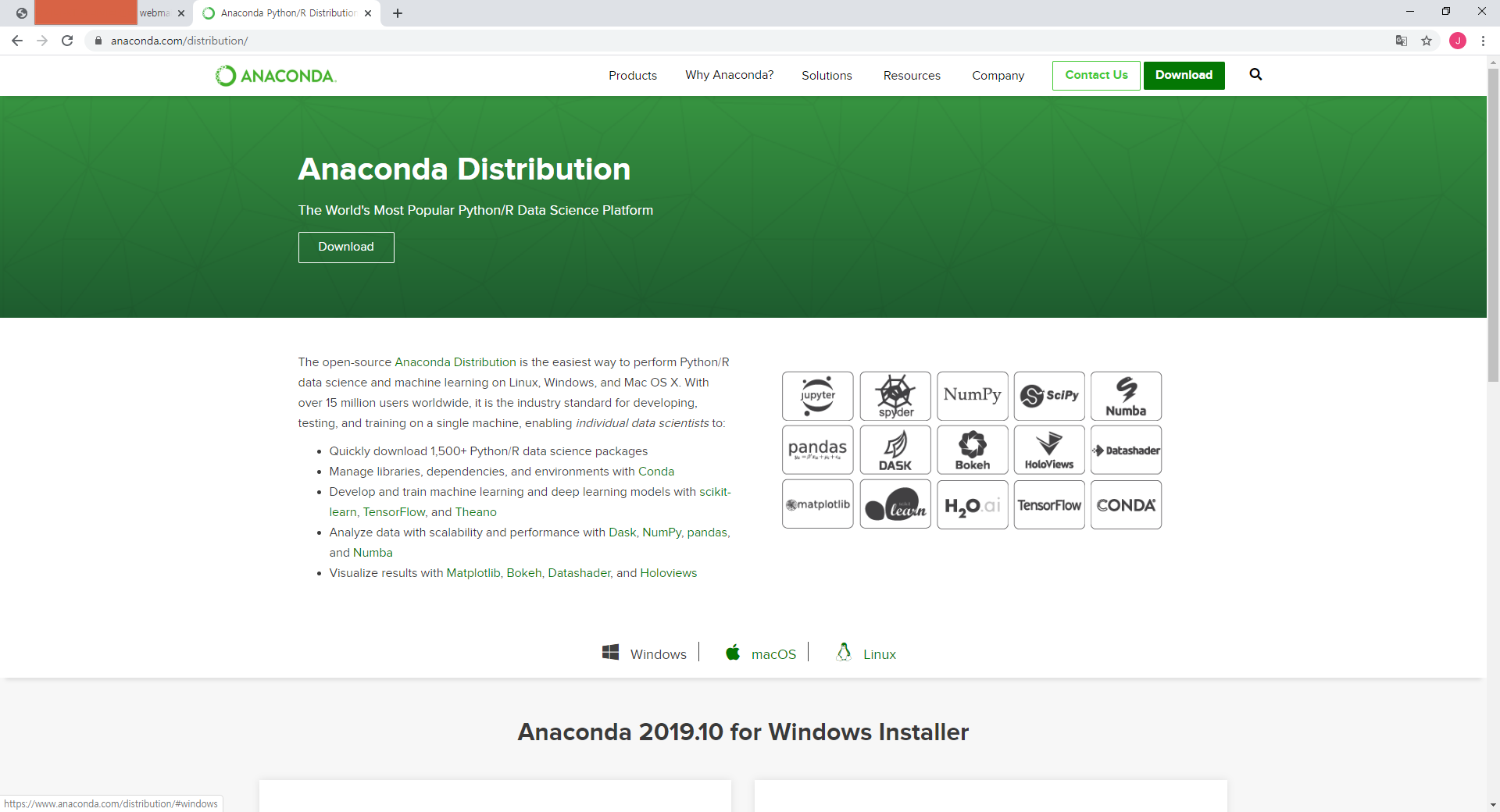This screenshot has width=1500, height=812.
Task: Open the Matplotlib text link
Action: coord(473,573)
